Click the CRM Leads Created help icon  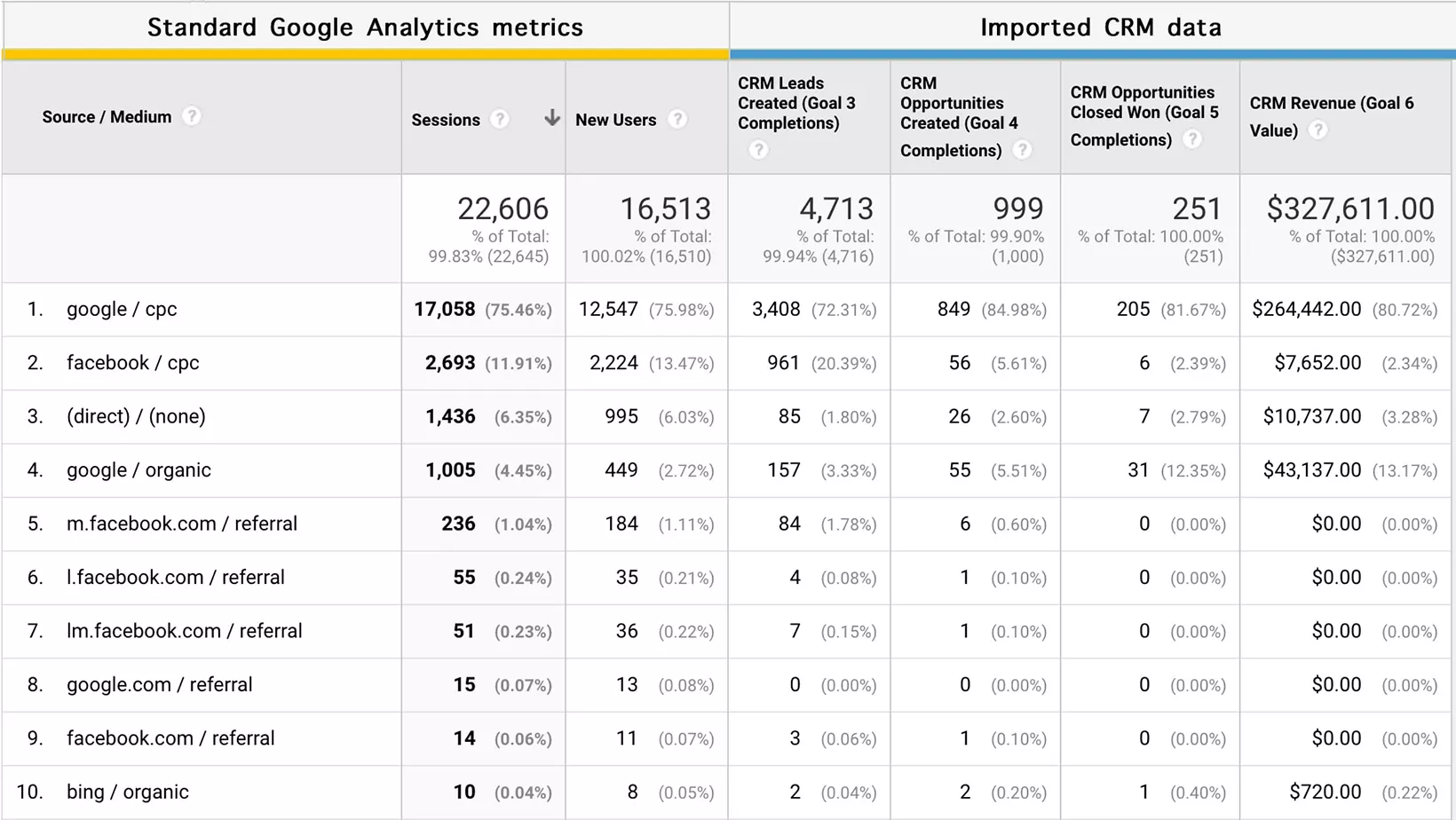click(758, 150)
